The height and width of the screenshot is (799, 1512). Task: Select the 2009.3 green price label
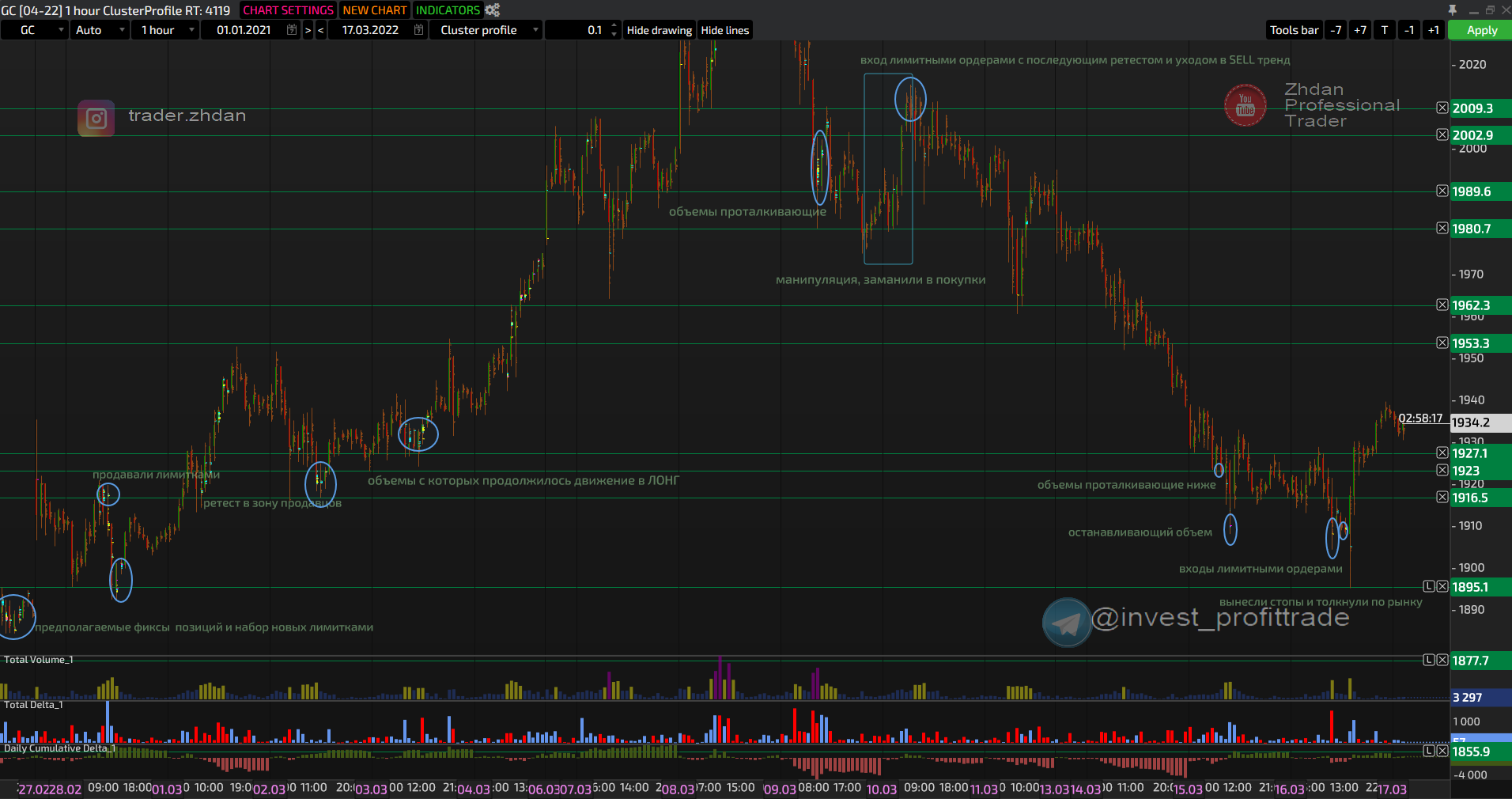pos(1480,108)
